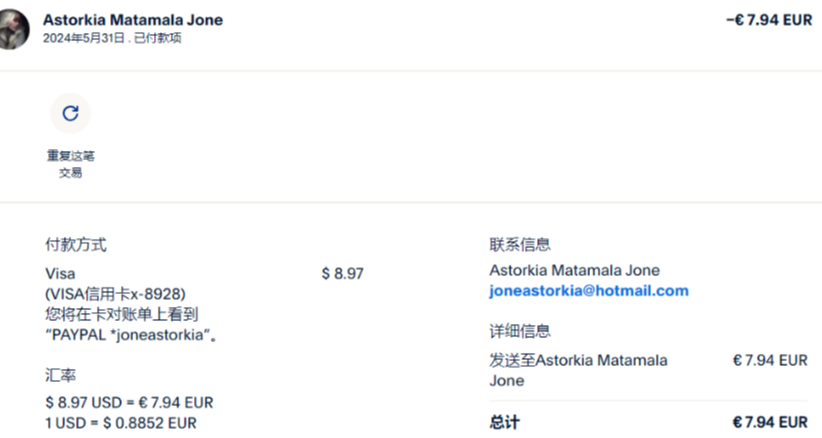
Task: Click the 联系信息 section heading
Action: point(519,244)
